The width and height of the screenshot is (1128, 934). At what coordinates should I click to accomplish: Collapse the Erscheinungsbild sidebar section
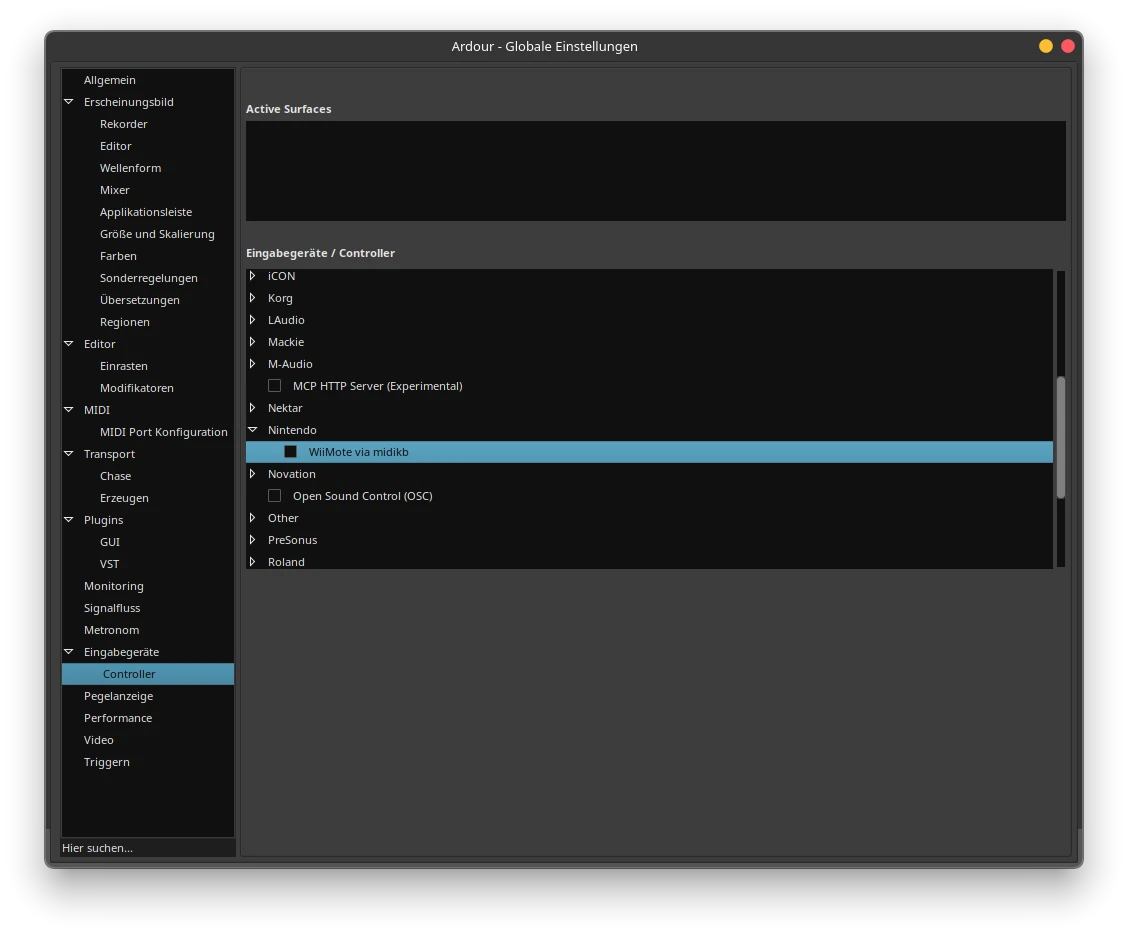pyautogui.click(x=69, y=101)
